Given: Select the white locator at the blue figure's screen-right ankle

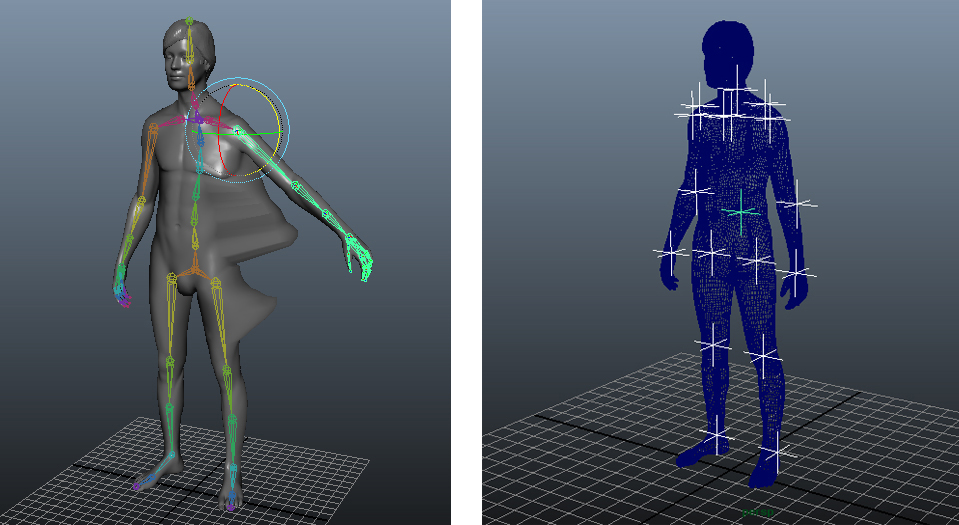Looking at the screenshot, I should pos(777,453).
